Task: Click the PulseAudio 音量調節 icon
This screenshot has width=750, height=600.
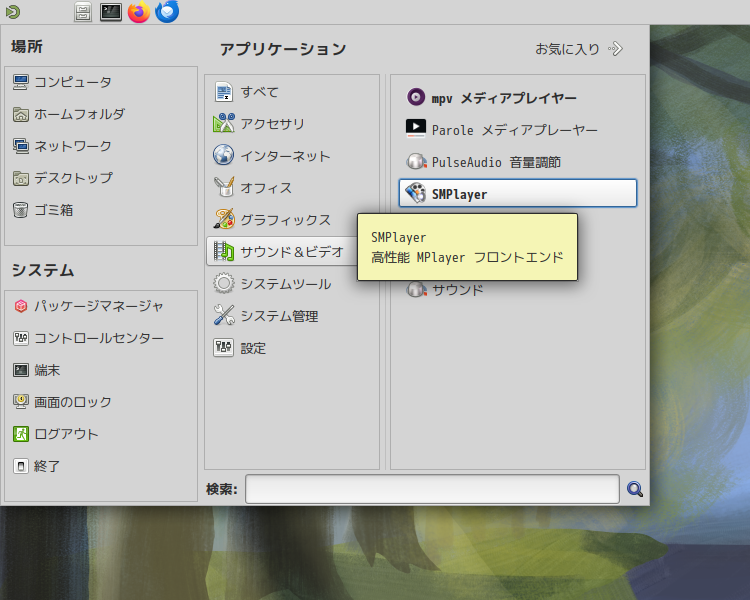Action: coord(416,161)
